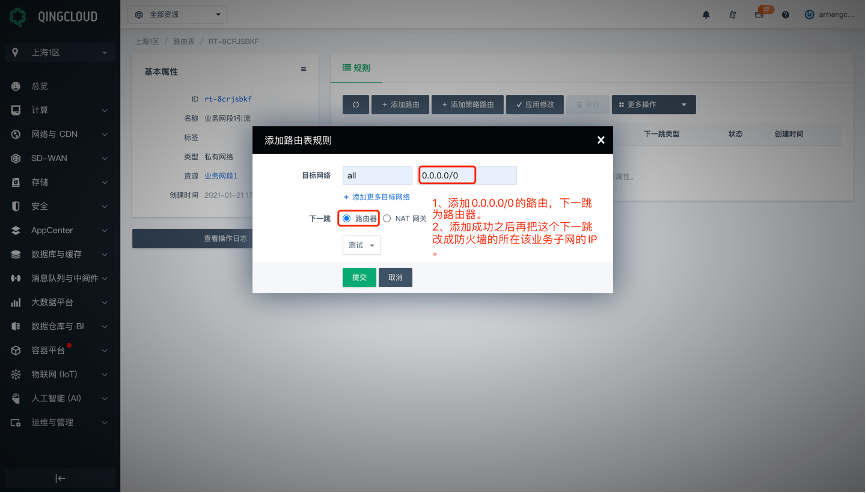Click the green 提交 button

[359, 277]
